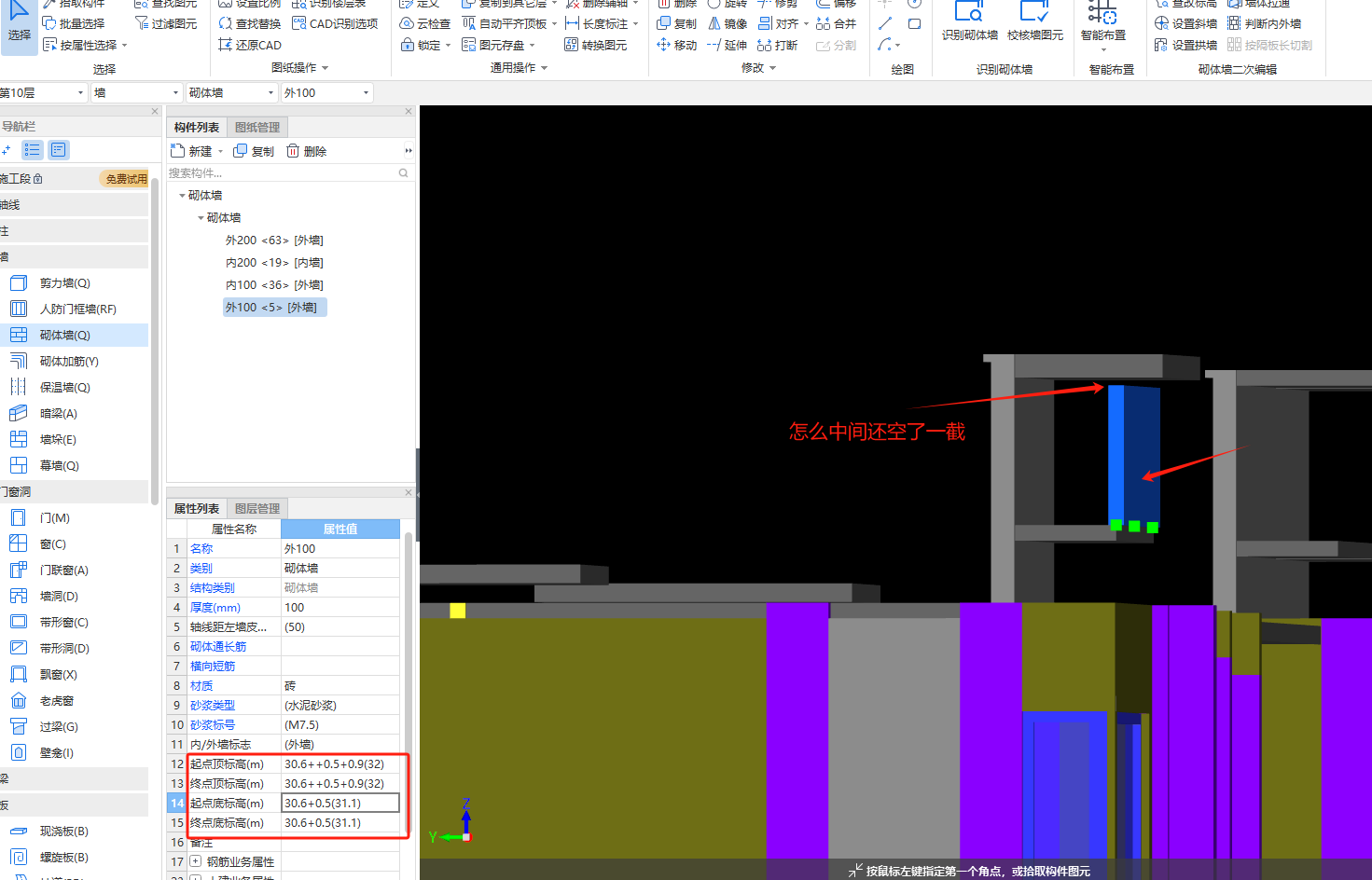1372x880 pixels.
Task: Click 还原CAD tool
Action: tap(250, 45)
